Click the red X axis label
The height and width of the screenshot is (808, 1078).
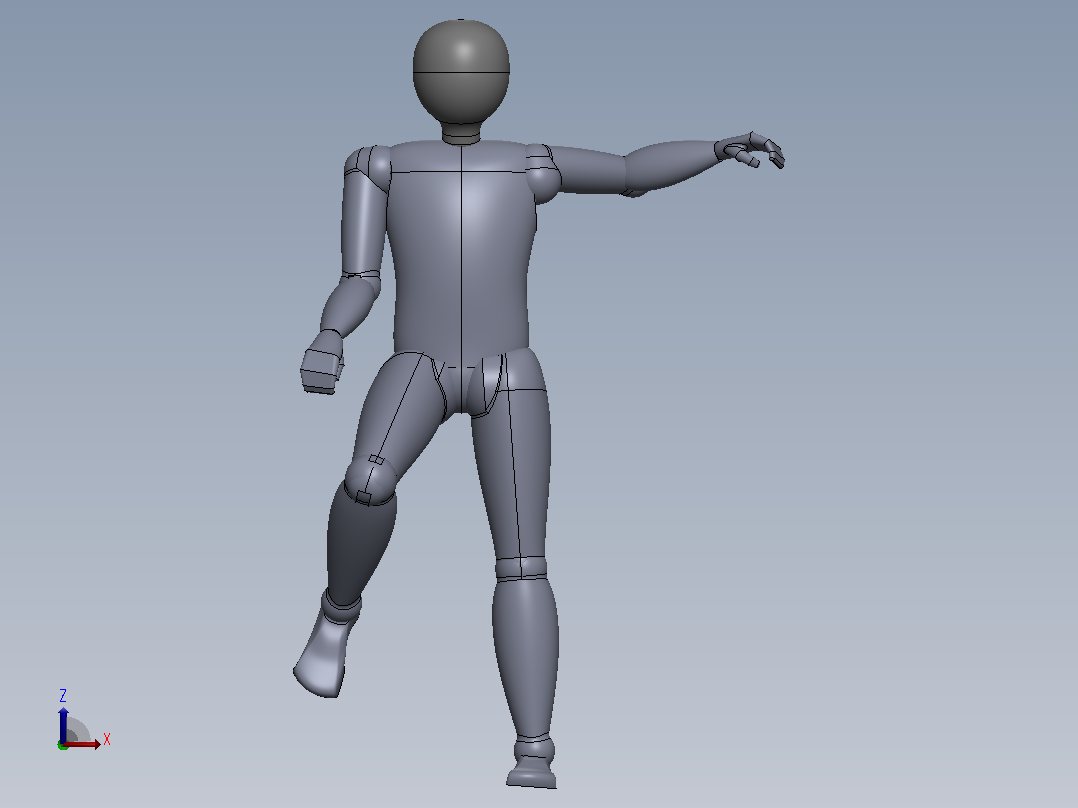107,740
